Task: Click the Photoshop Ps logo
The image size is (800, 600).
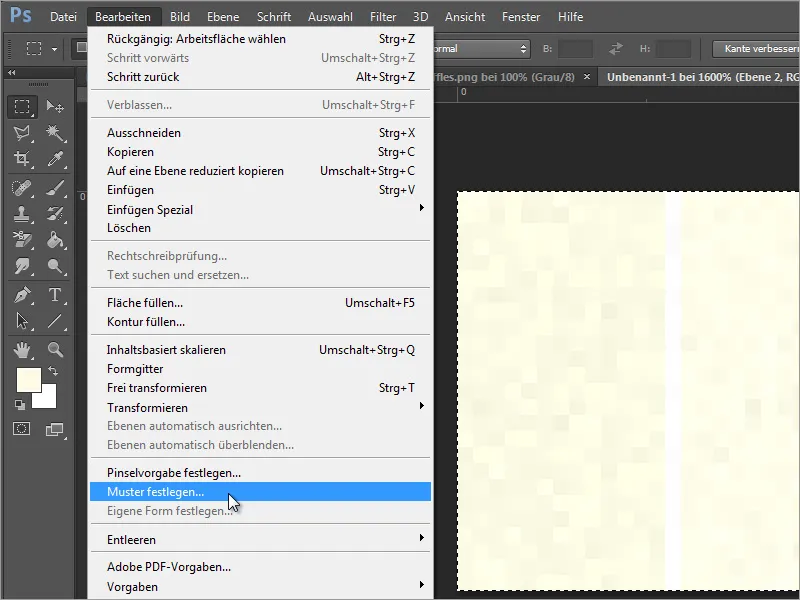Action: [21, 15]
